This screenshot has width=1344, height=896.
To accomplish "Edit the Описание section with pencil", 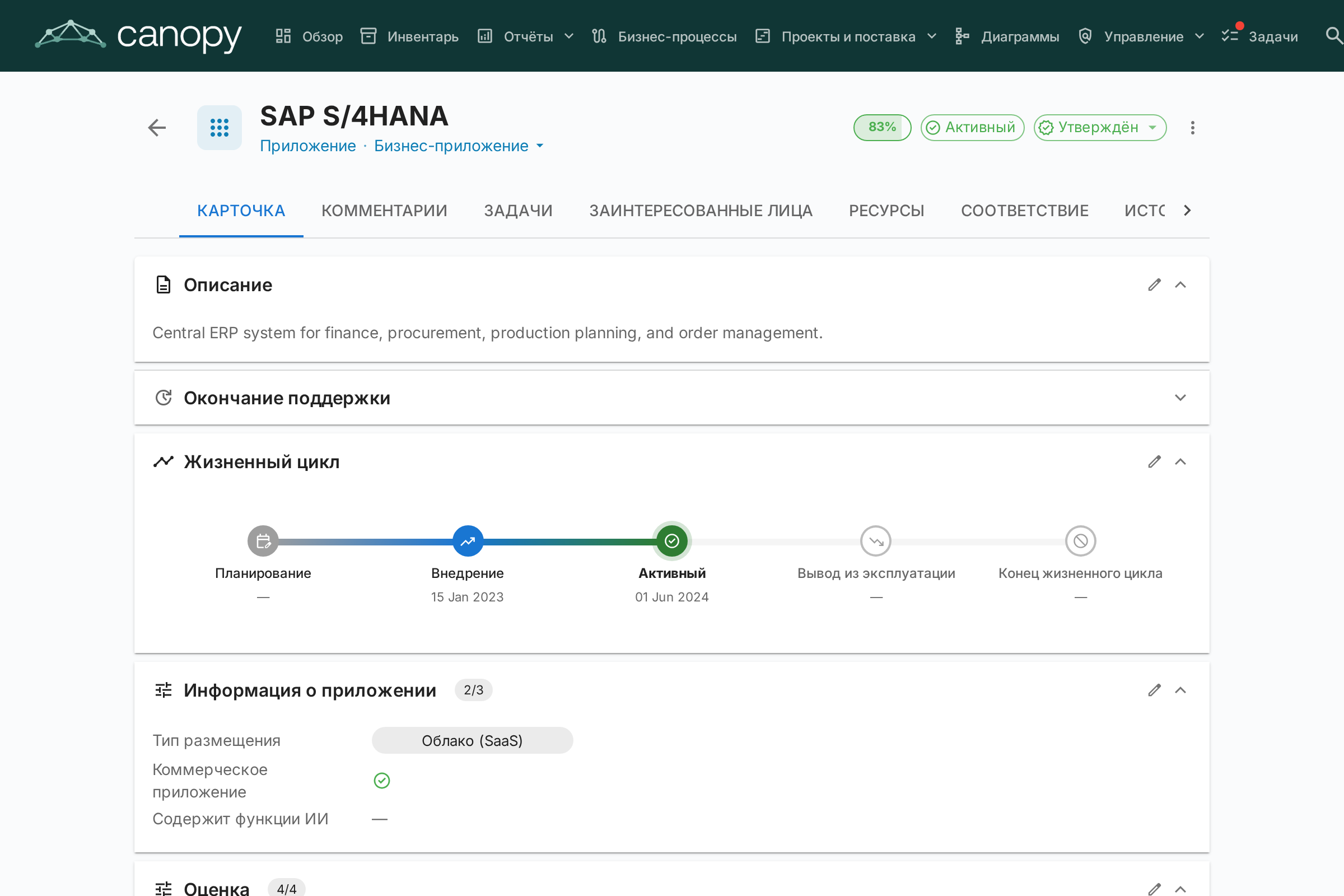I will click(x=1154, y=284).
